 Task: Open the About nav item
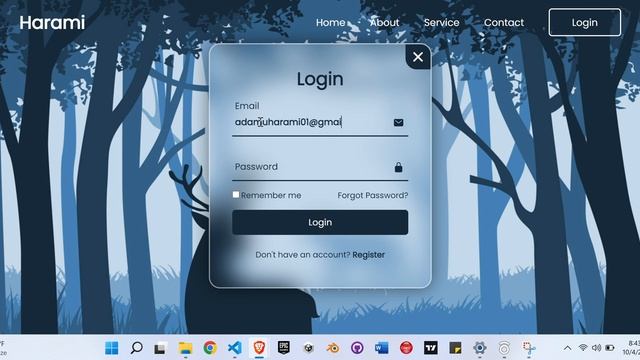point(384,23)
